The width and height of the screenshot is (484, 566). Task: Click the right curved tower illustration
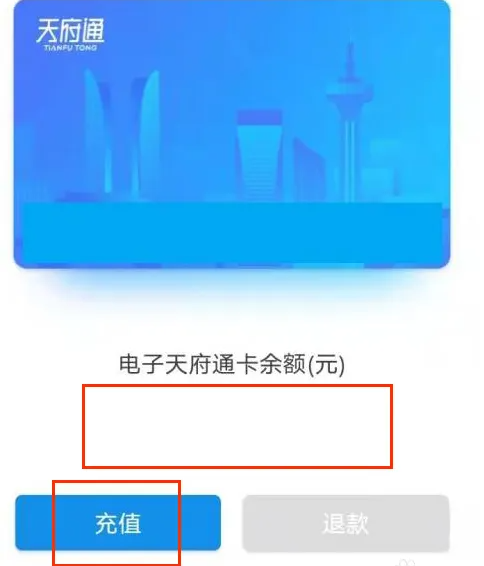[147, 134]
